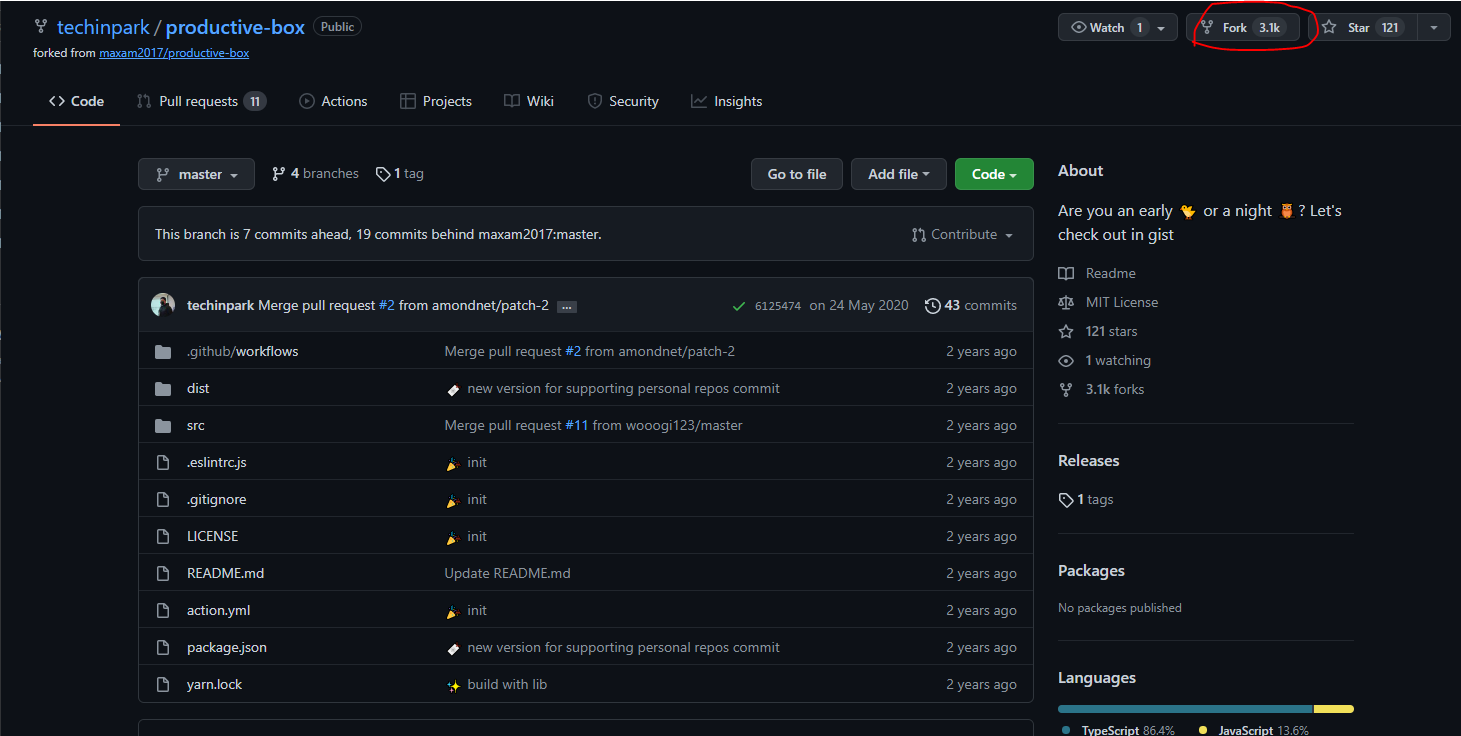Viewport: 1461px width, 736px height.
Task: Open the Add file dropdown
Action: click(899, 174)
